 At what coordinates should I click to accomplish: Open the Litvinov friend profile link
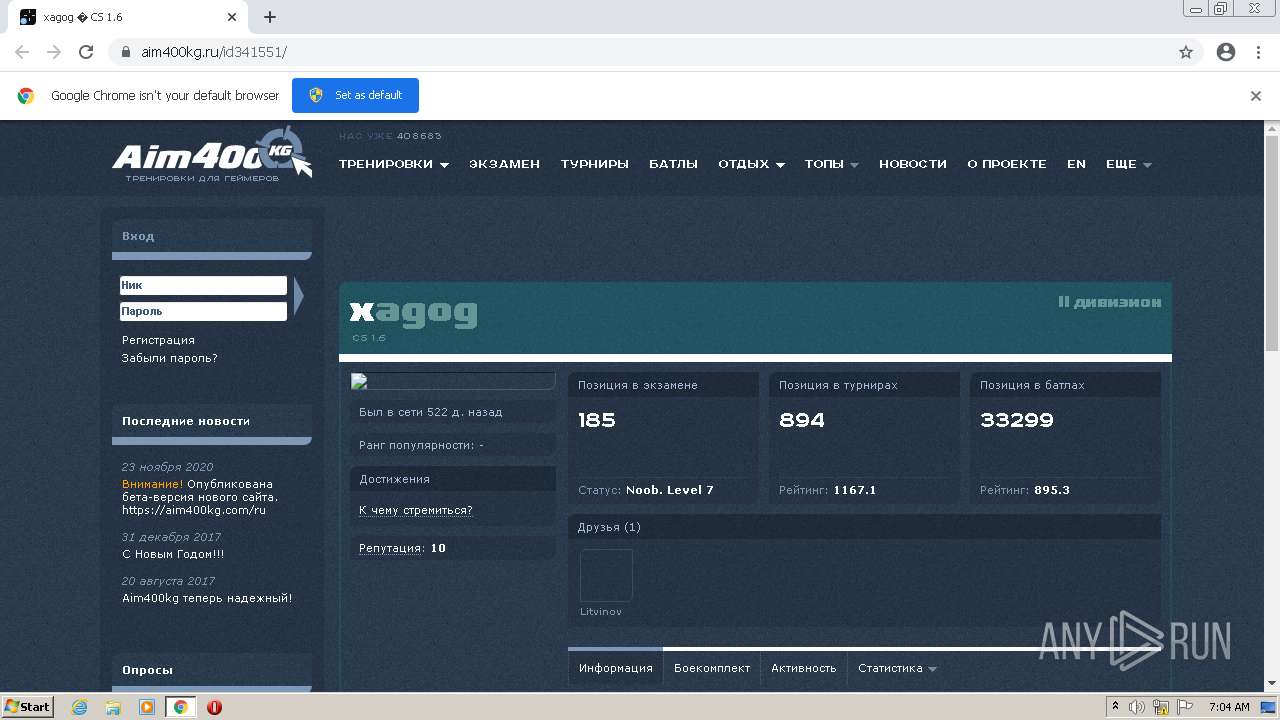tap(601, 611)
